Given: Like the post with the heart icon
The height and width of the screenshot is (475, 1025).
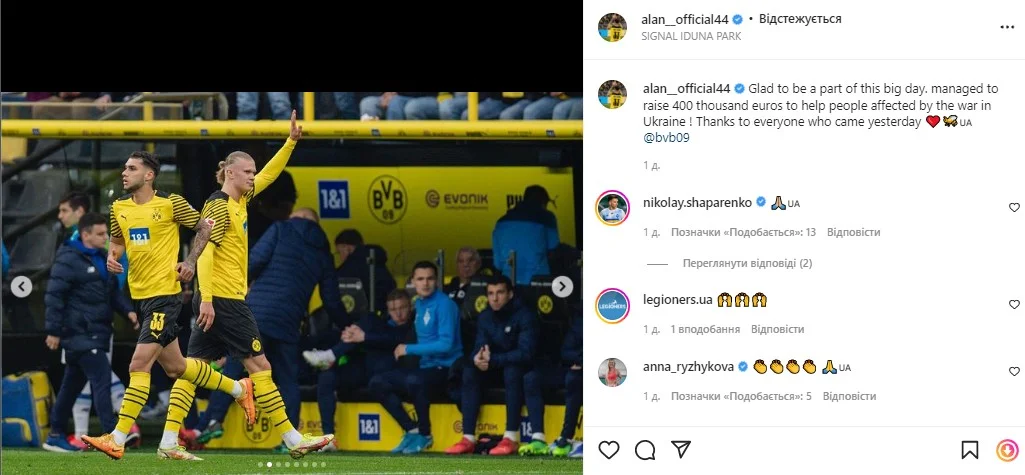Looking at the screenshot, I should click(x=609, y=450).
